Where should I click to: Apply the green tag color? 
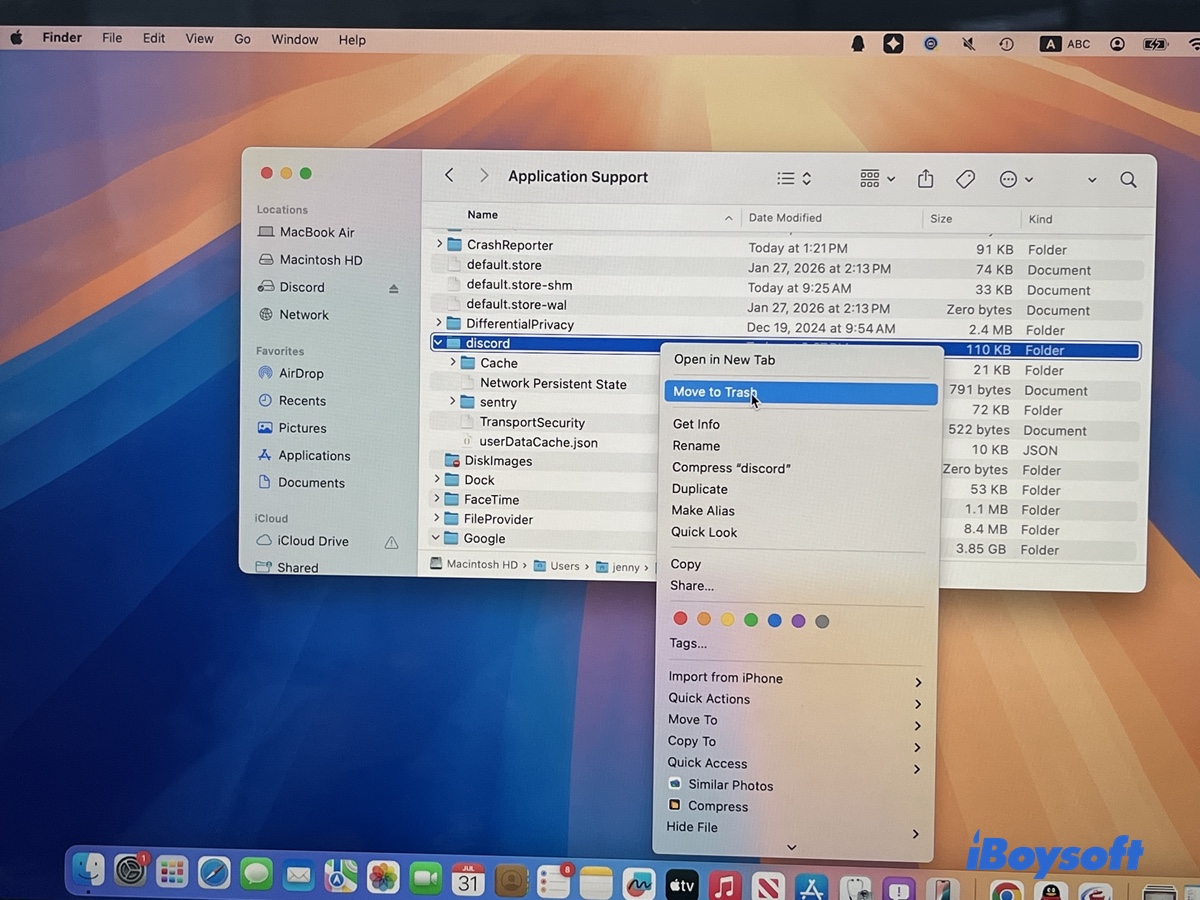[751, 620]
